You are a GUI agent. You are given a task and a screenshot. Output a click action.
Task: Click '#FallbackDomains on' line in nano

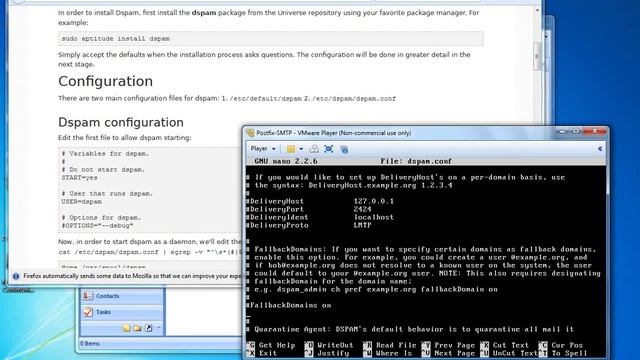(x=289, y=305)
